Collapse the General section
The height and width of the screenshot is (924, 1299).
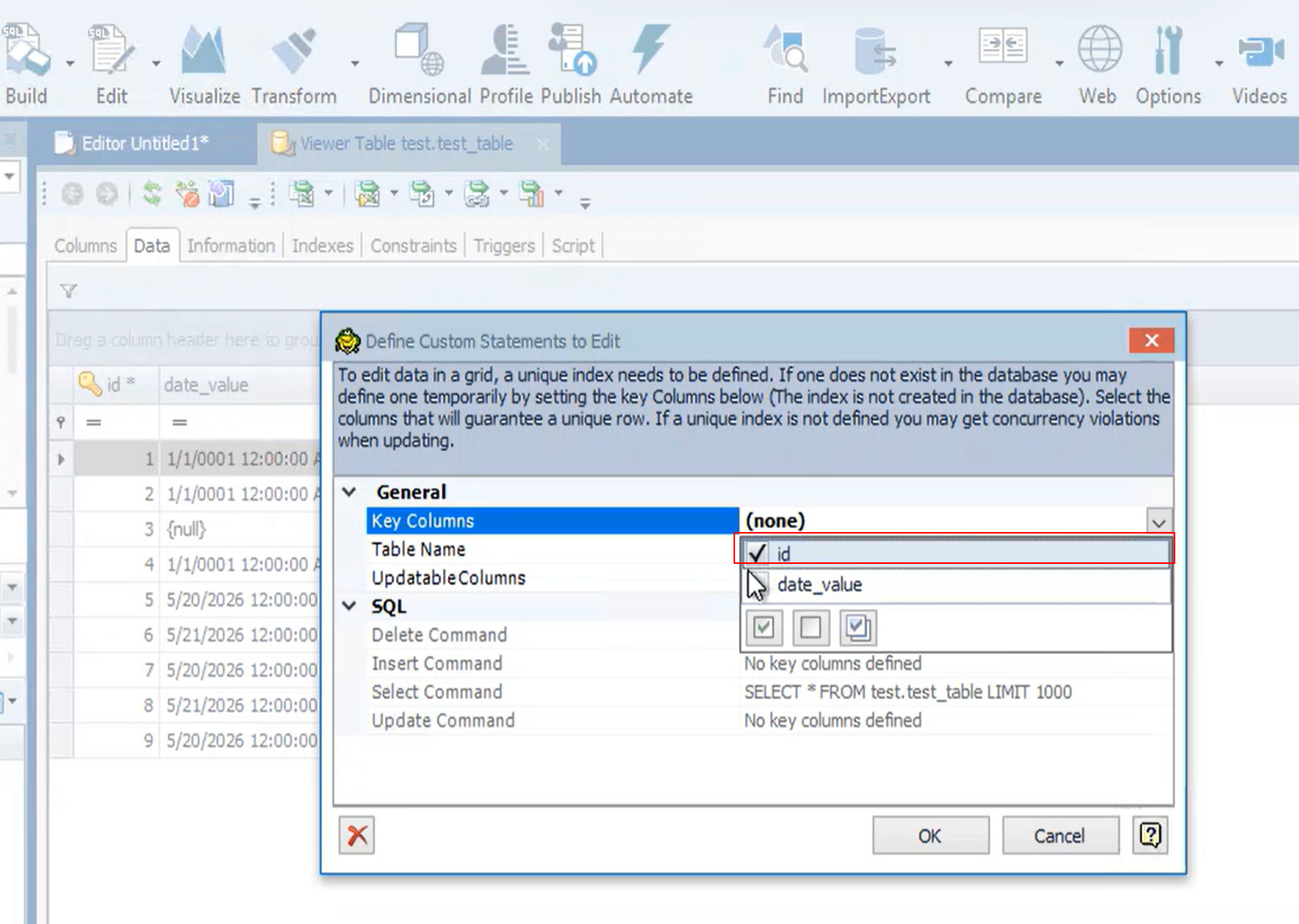(x=349, y=492)
